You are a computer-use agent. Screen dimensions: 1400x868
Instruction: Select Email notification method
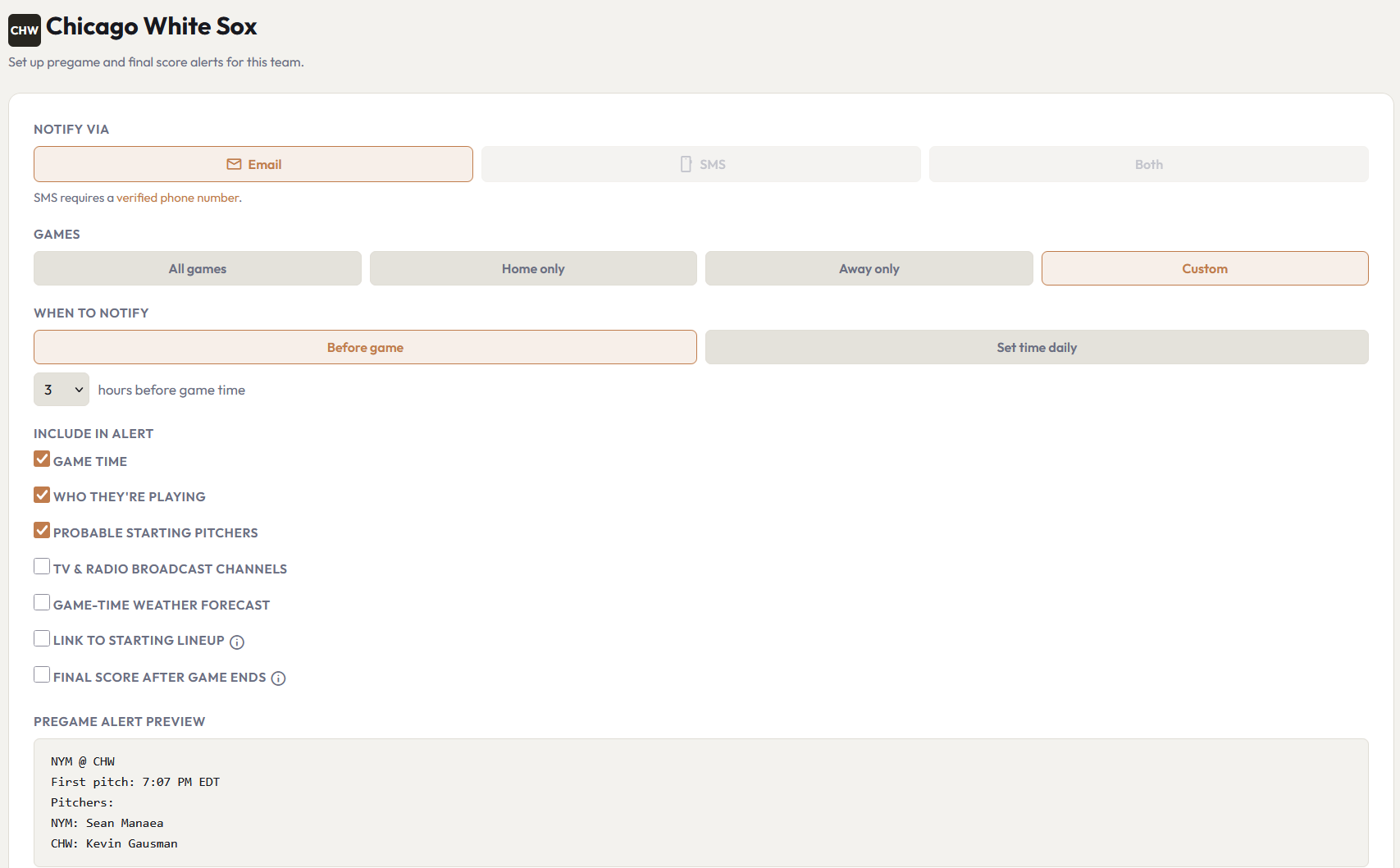[253, 164]
